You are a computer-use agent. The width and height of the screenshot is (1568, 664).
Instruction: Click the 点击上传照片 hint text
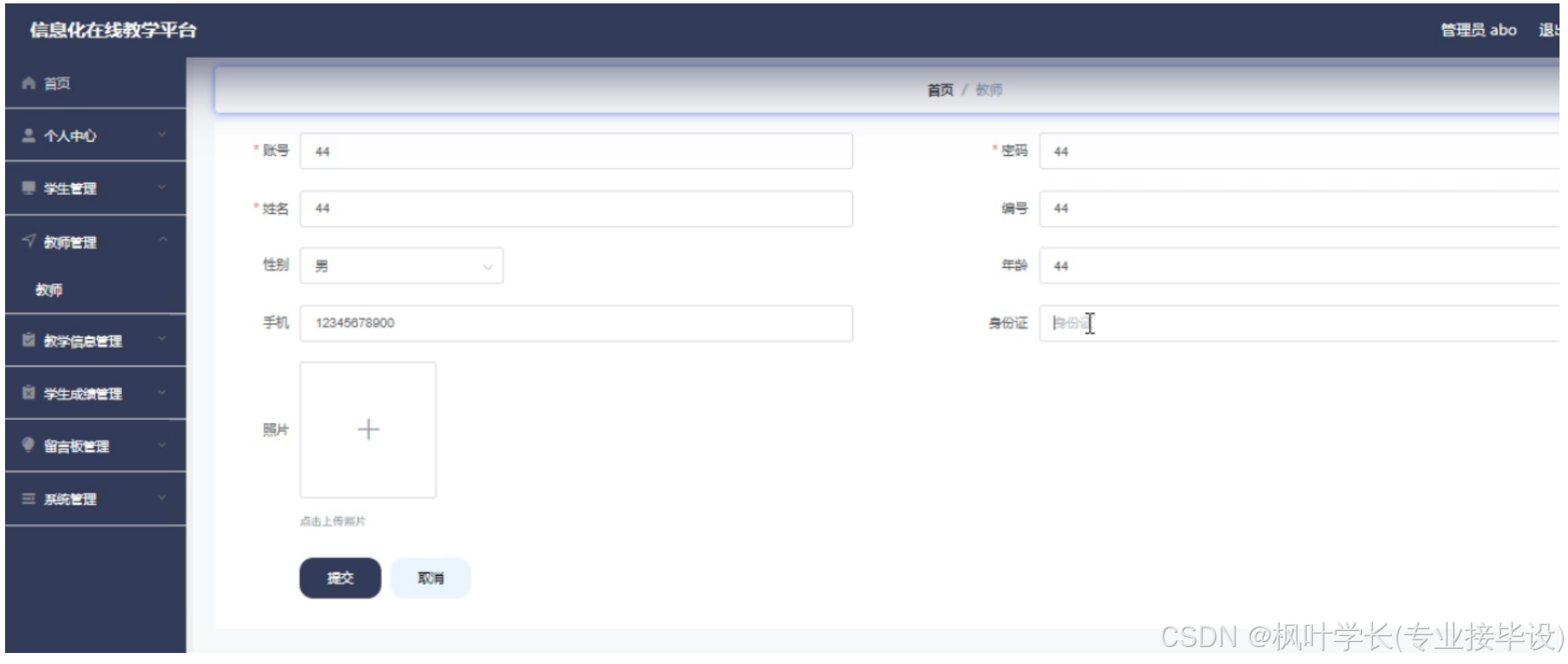pos(332,522)
